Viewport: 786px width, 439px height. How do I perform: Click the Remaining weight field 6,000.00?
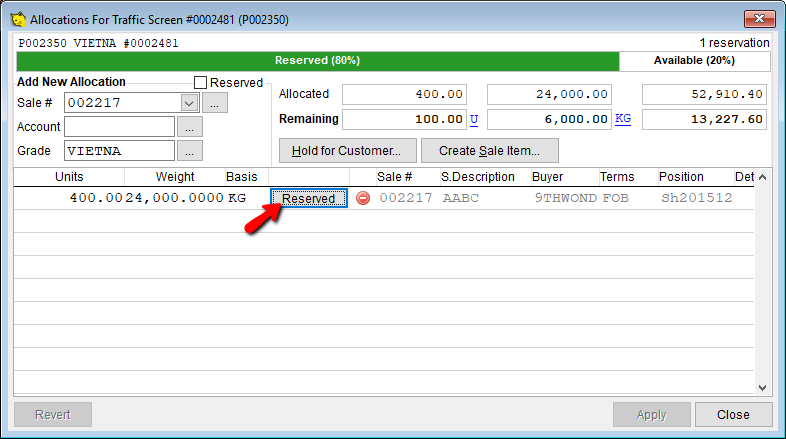click(x=549, y=119)
